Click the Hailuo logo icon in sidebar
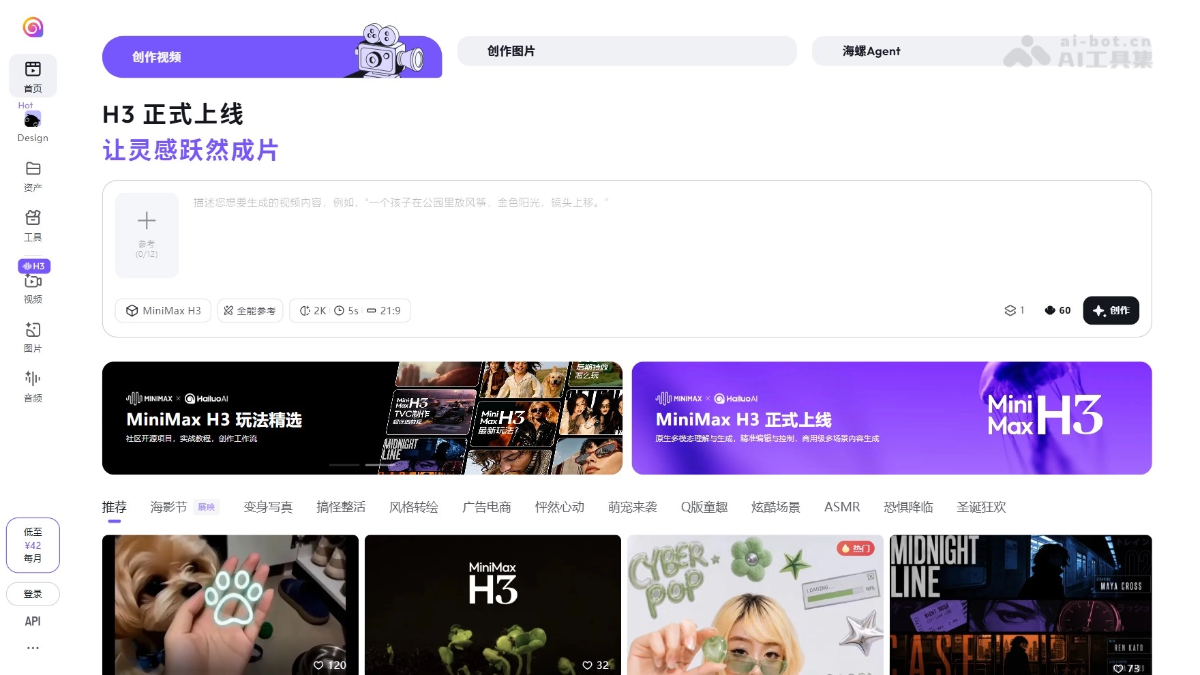Screen dimensions: 1200x675 point(33,27)
